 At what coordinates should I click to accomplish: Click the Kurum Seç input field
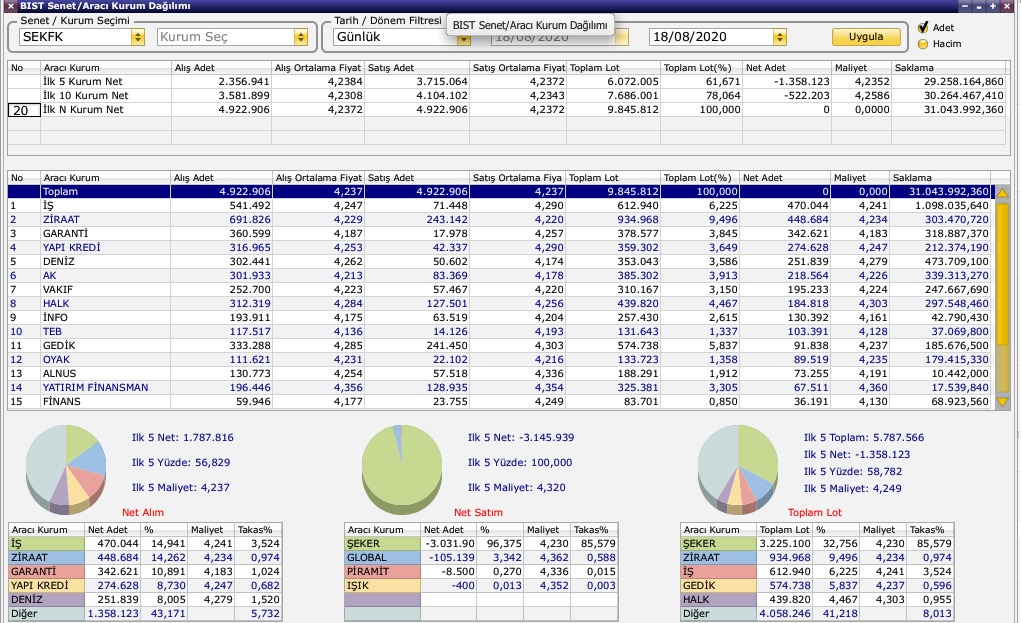pos(225,37)
